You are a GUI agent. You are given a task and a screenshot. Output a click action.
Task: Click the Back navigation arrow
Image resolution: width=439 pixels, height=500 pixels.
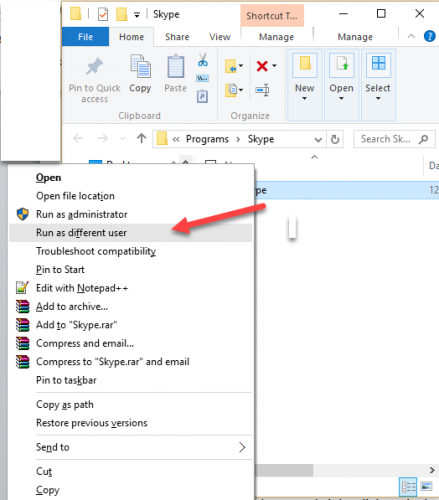78,138
